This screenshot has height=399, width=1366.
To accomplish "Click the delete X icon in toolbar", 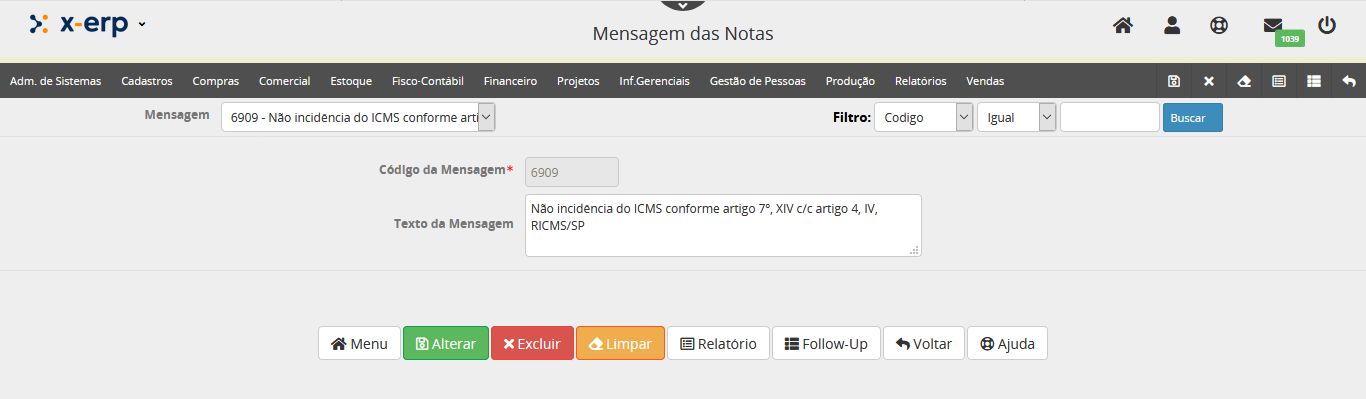I will click(x=1209, y=81).
